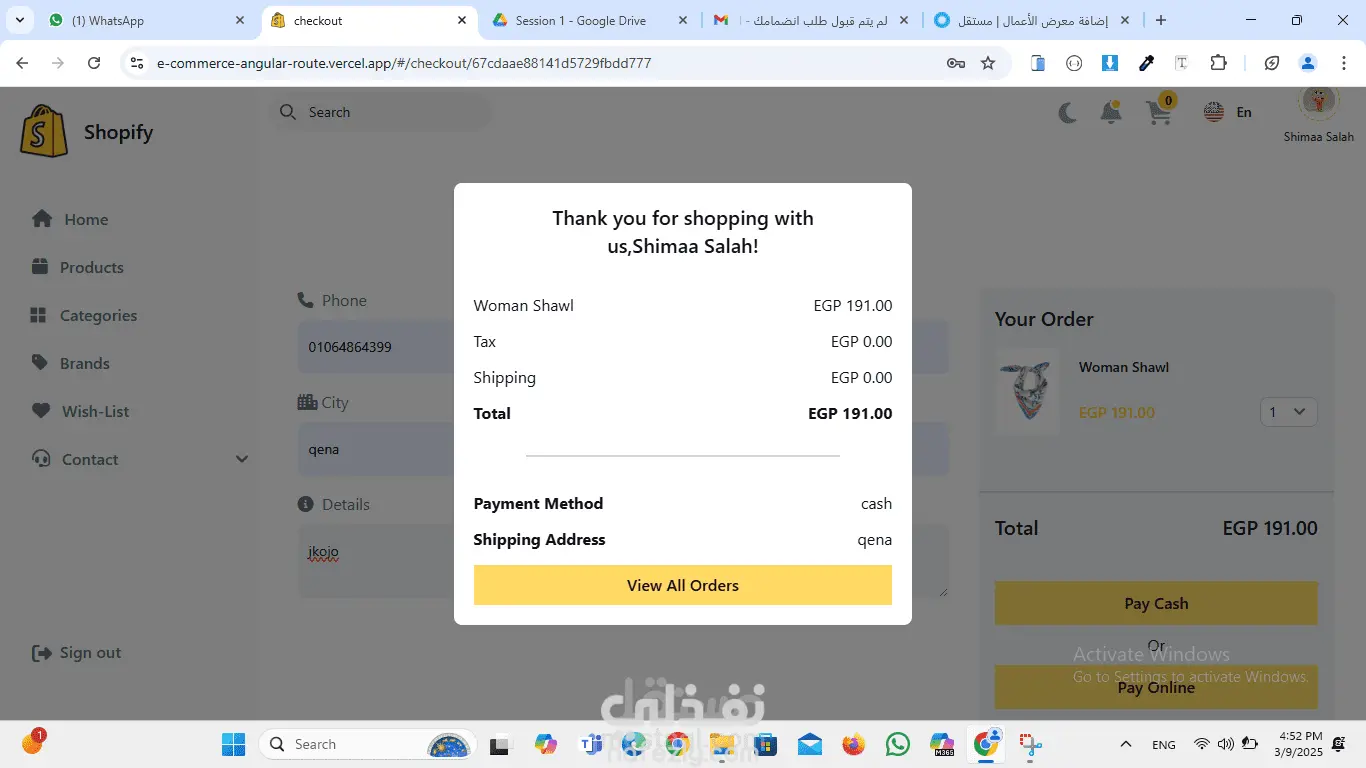Click the Shopify logo bag icon
This screenshot has width=1366, height=768.
coord(44,131)
